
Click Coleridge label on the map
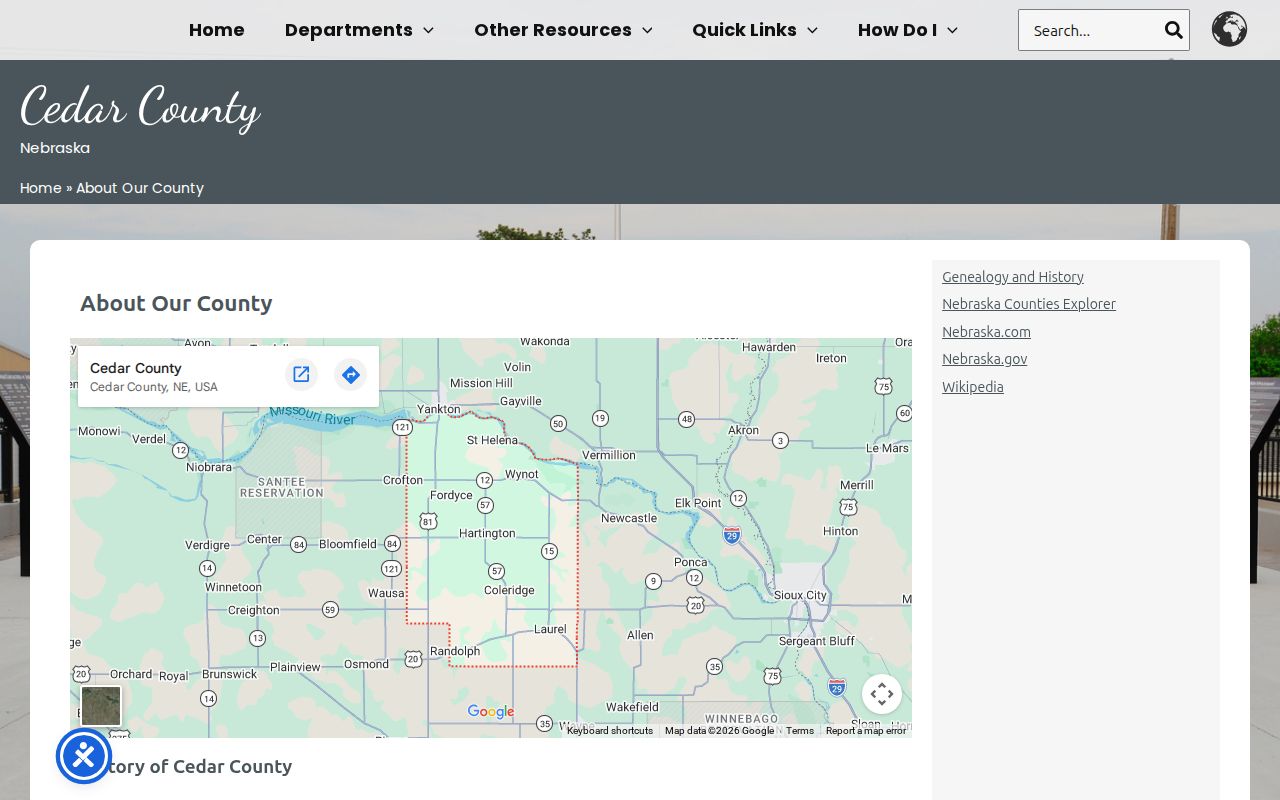(510, 590)
